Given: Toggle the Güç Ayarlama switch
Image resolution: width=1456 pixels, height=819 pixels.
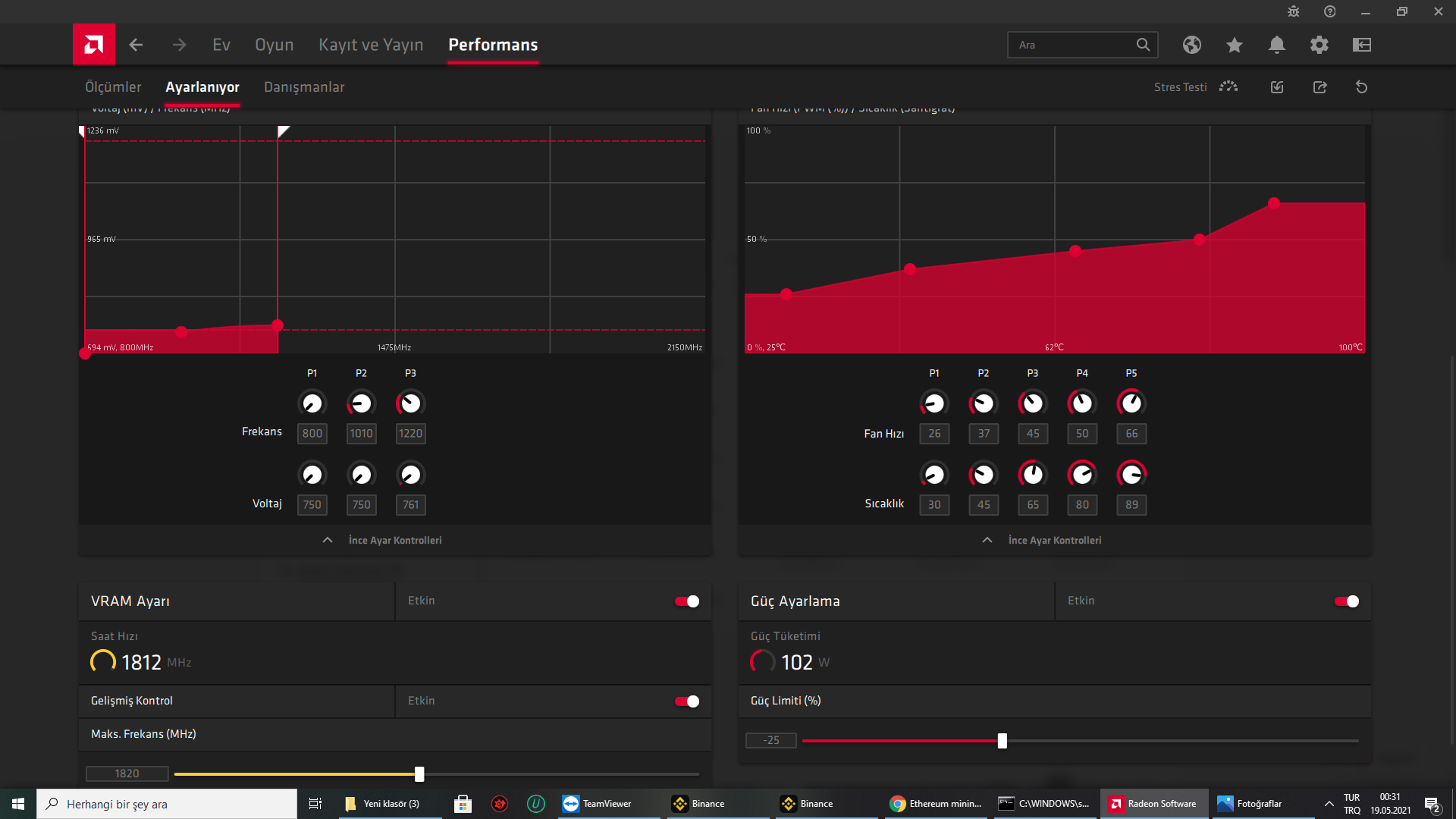Looking at the screenshot, I should coord(1347,601).
